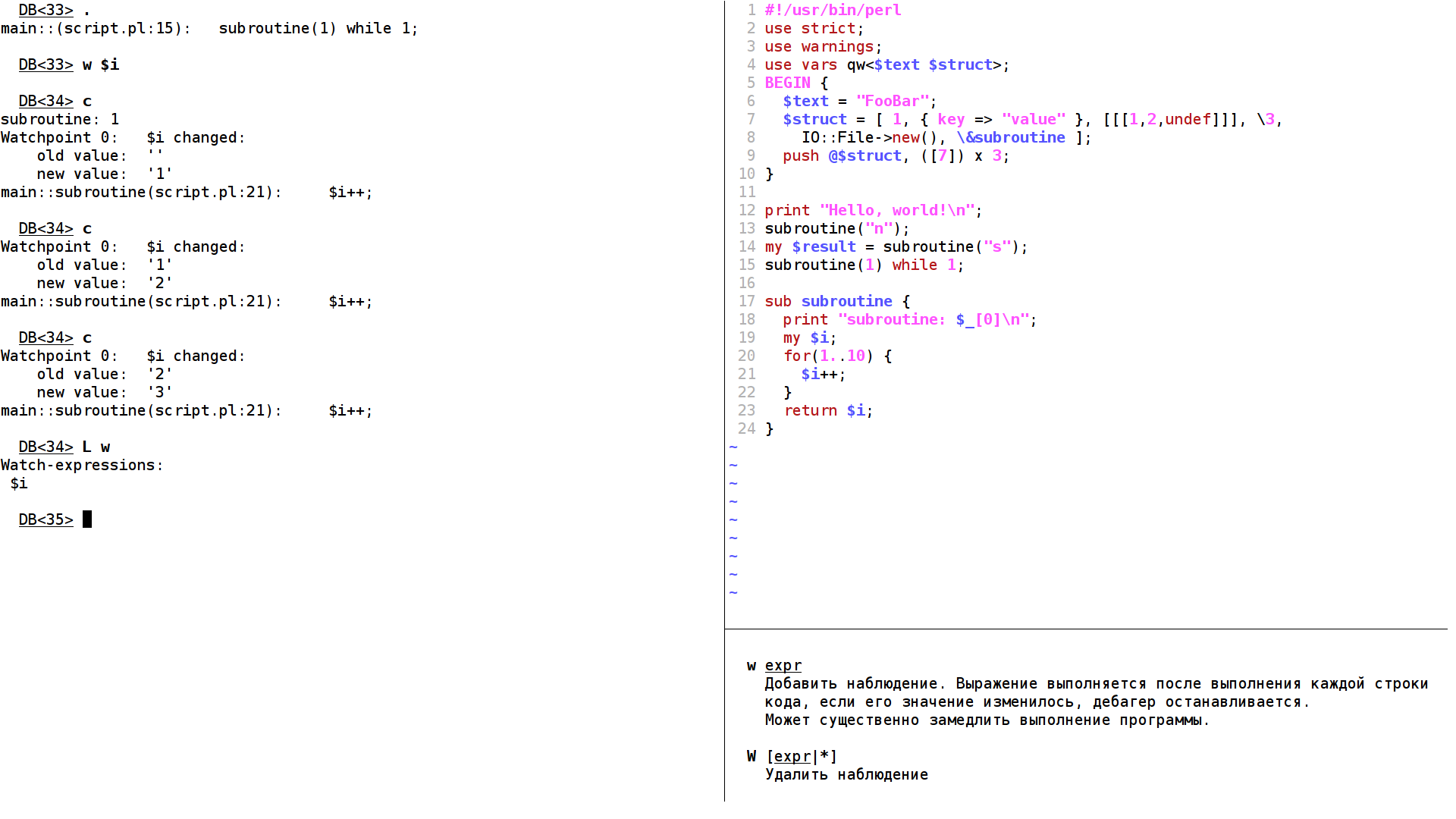Click the 'L w' command line

coord(64,447)
